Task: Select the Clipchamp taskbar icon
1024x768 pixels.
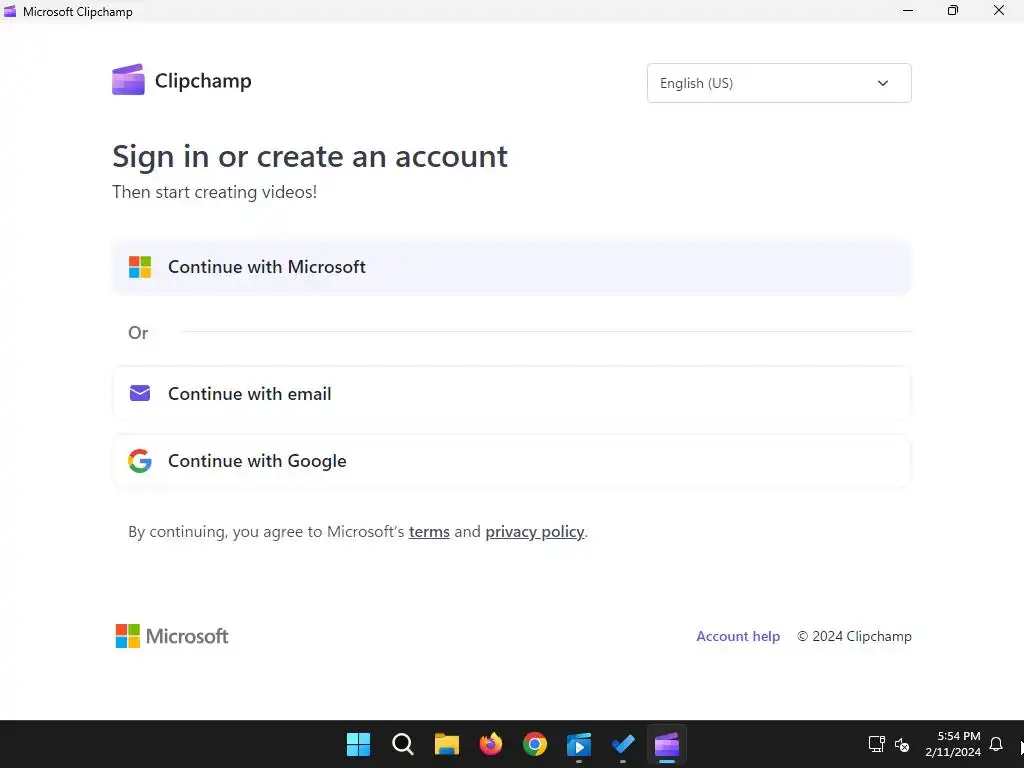Action: (x=667, y=744)
